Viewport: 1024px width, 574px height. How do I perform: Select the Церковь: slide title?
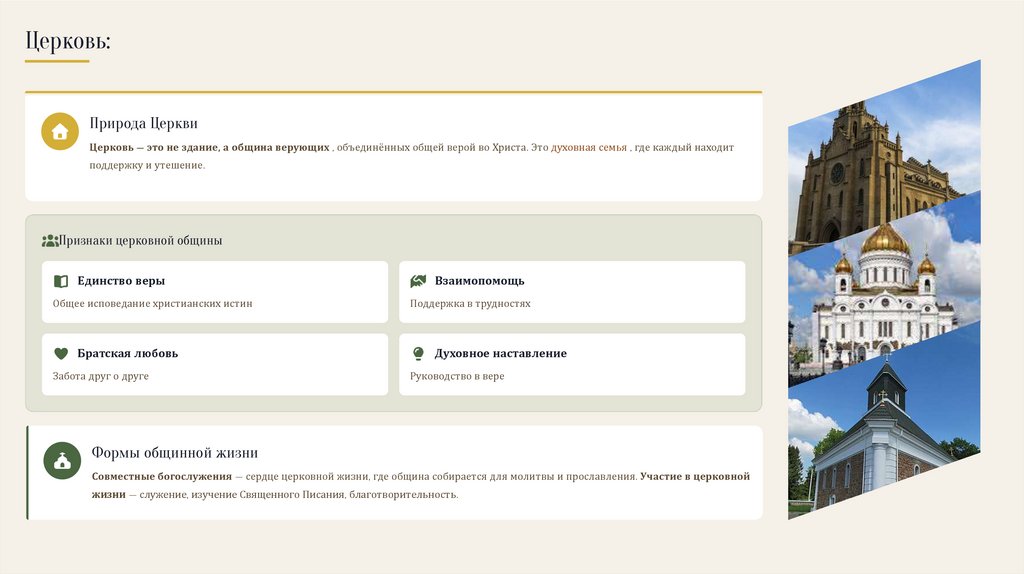pyautogui.click(x=68, y=40)
